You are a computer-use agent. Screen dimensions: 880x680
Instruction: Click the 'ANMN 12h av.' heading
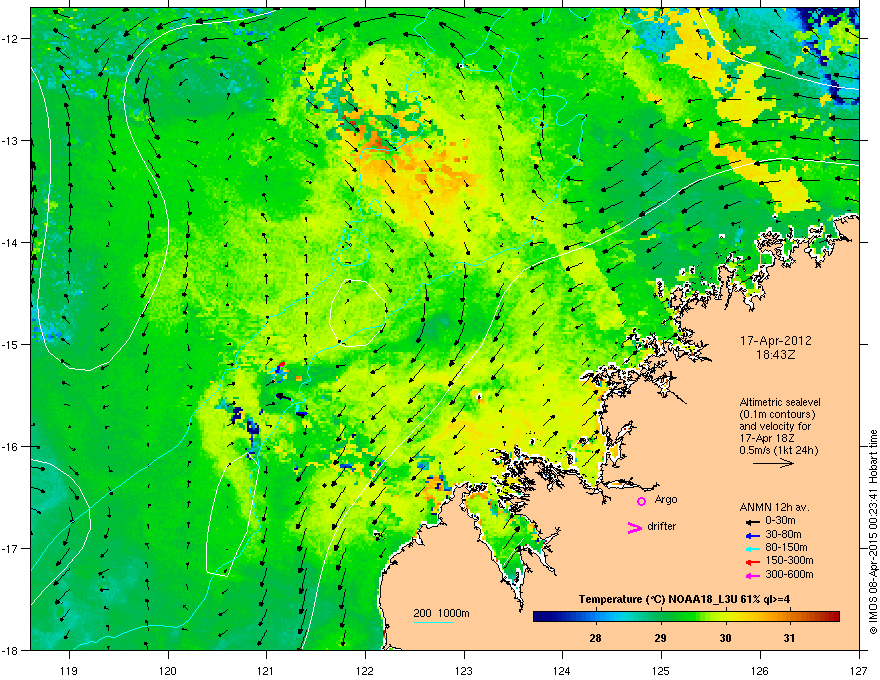point(774,507)
